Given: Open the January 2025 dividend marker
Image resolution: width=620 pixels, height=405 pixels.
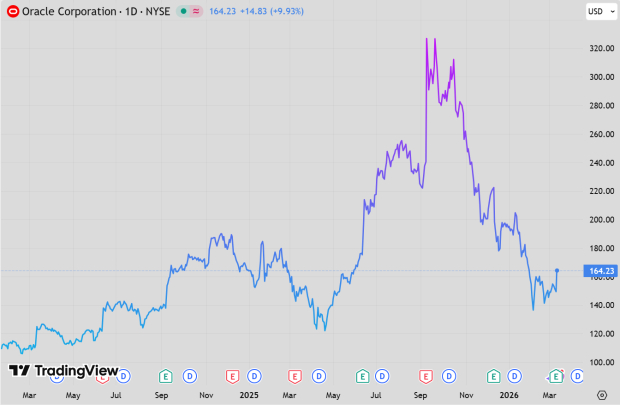Looking at the screenshot, I should coord(254,376).
